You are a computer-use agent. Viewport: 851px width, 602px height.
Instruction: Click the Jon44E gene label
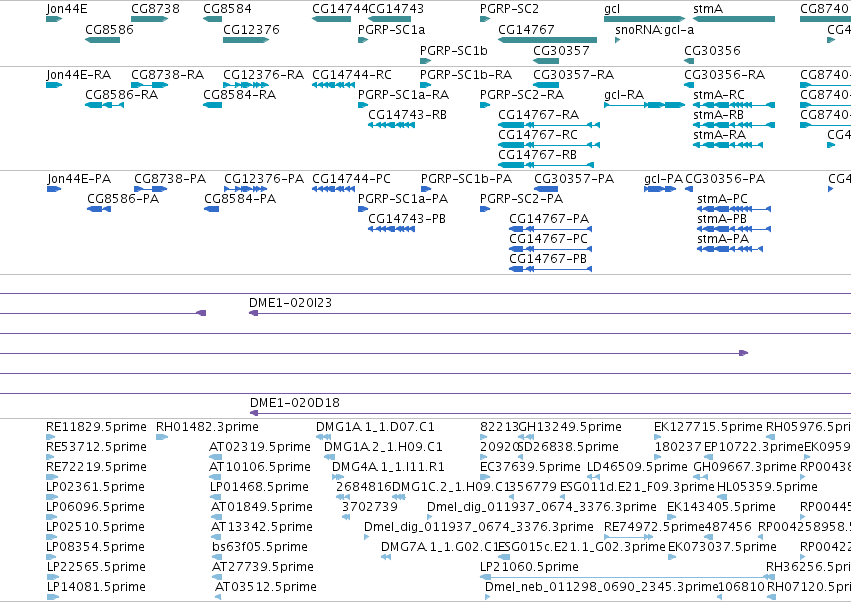[66, 9]
